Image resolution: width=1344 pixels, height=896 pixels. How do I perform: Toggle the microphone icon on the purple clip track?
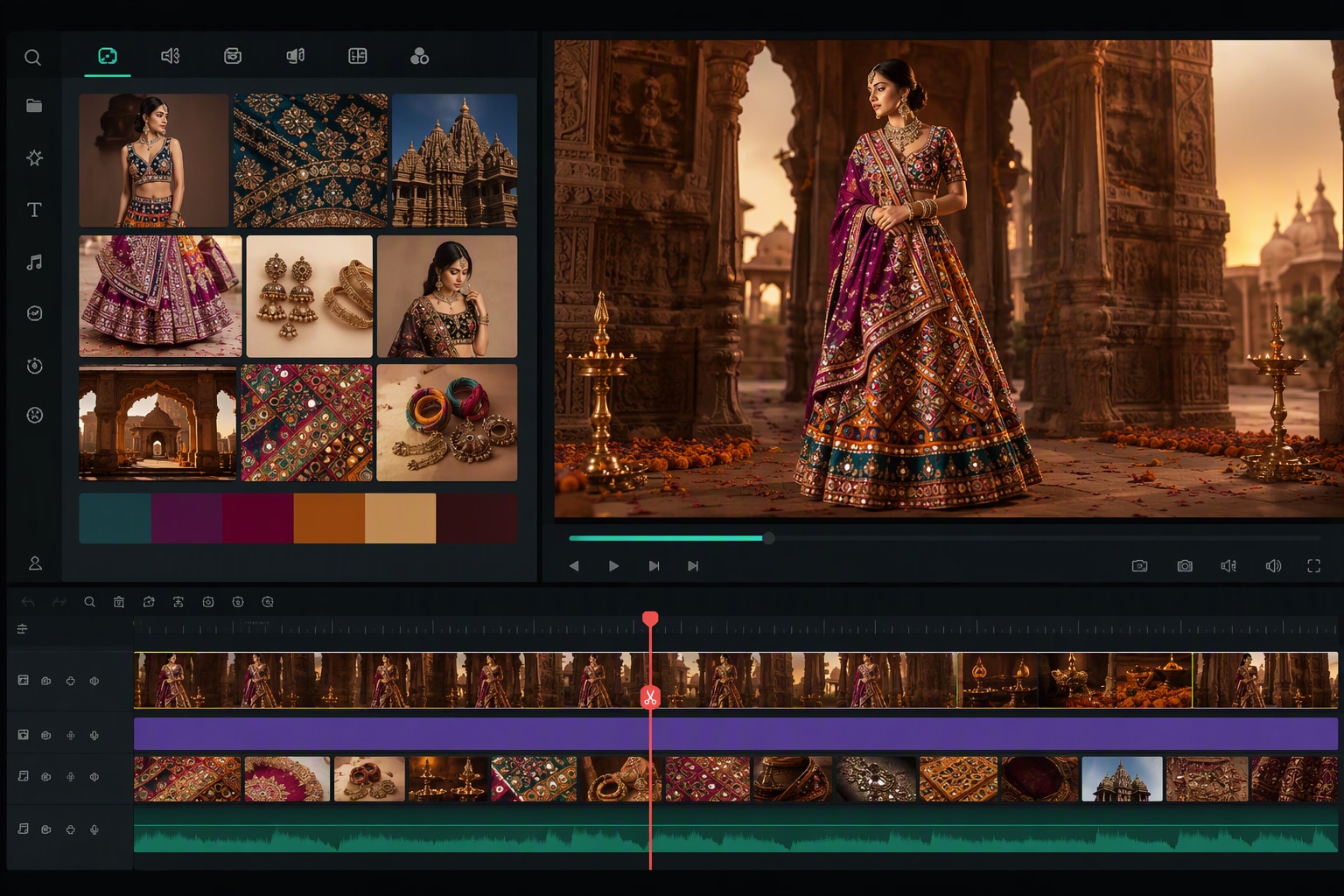pyautogui.click(x=94, y=735)
